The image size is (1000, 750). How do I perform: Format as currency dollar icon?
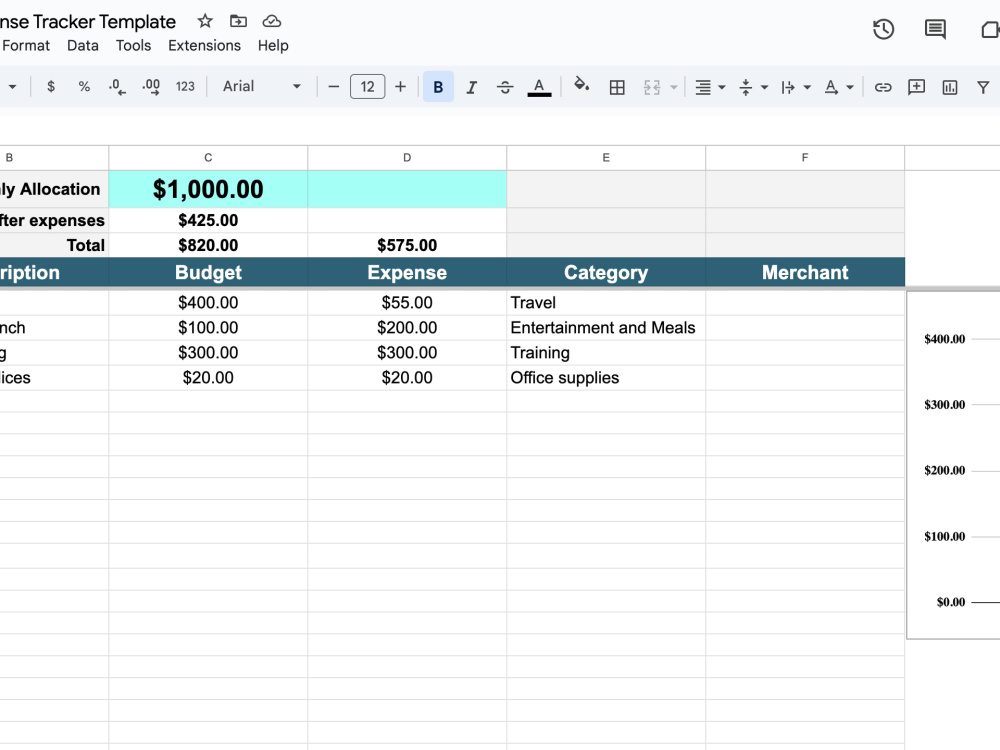click(51, 86)
